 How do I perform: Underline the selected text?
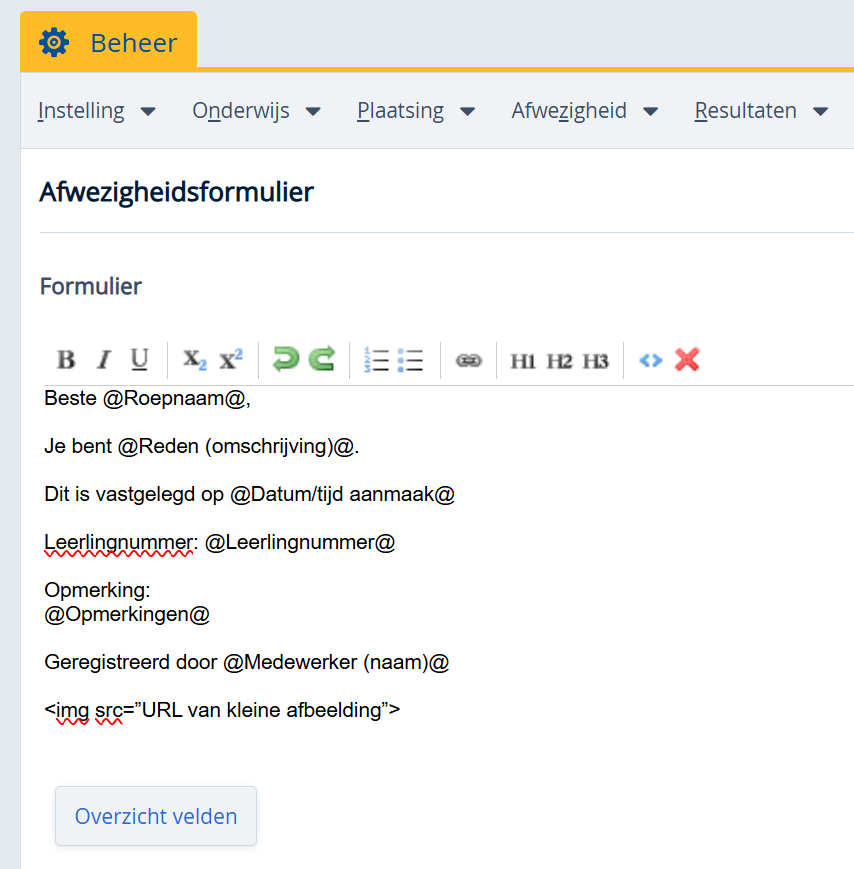tap(139, 360)
